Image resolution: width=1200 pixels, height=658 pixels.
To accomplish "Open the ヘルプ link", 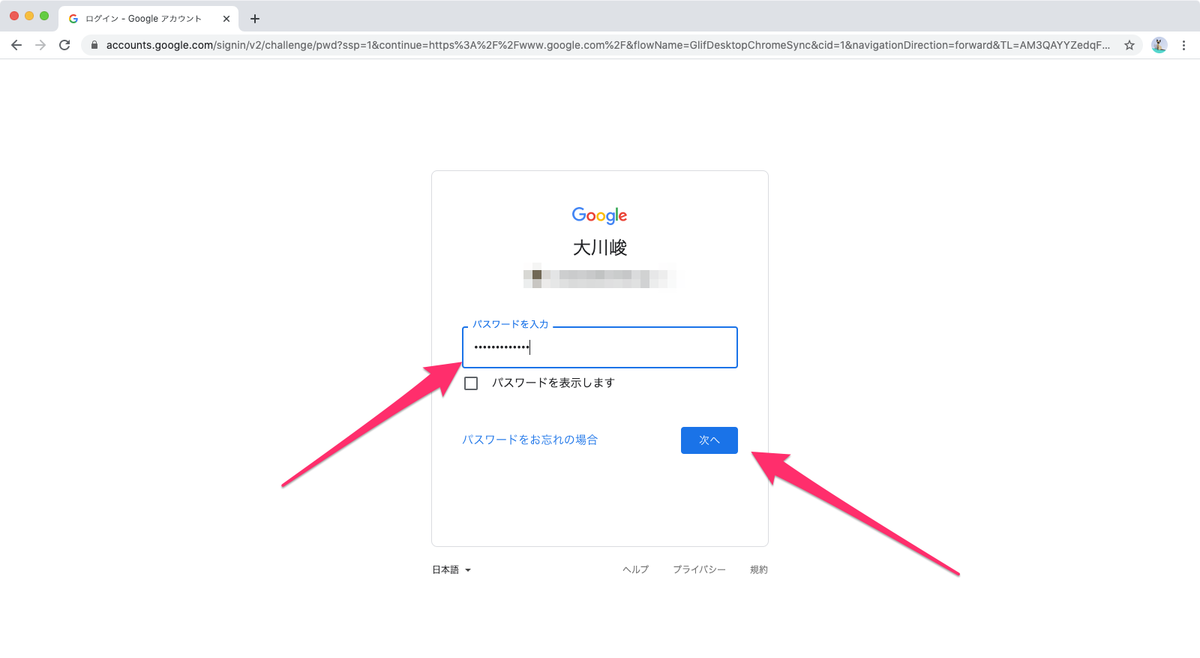I will pyautogui.click(x=635, y=570).
